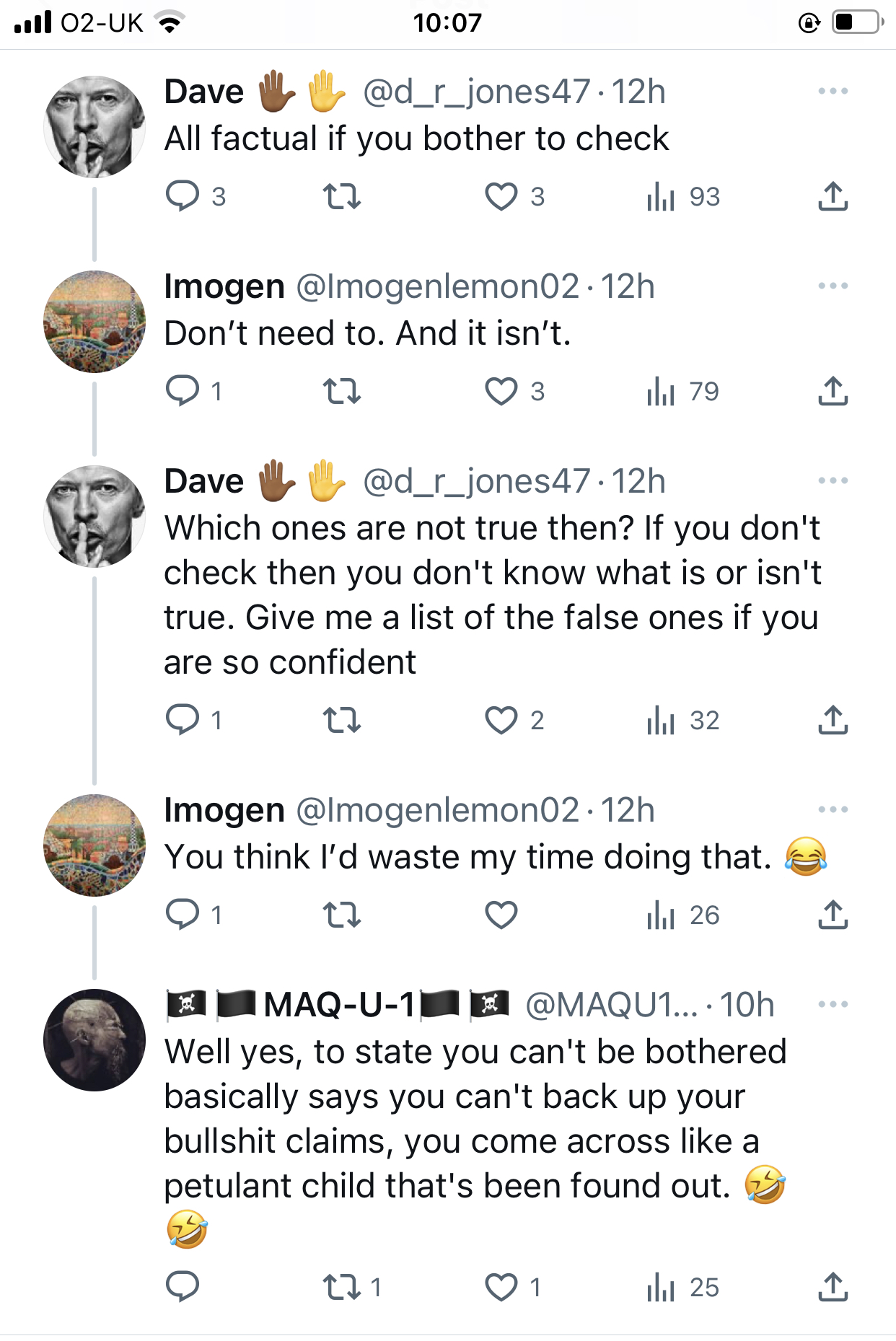Retweet Dave's "All factual" tweet
Image resolution: width=896 pixels, height=1341 pixels.
coord(341,196)
